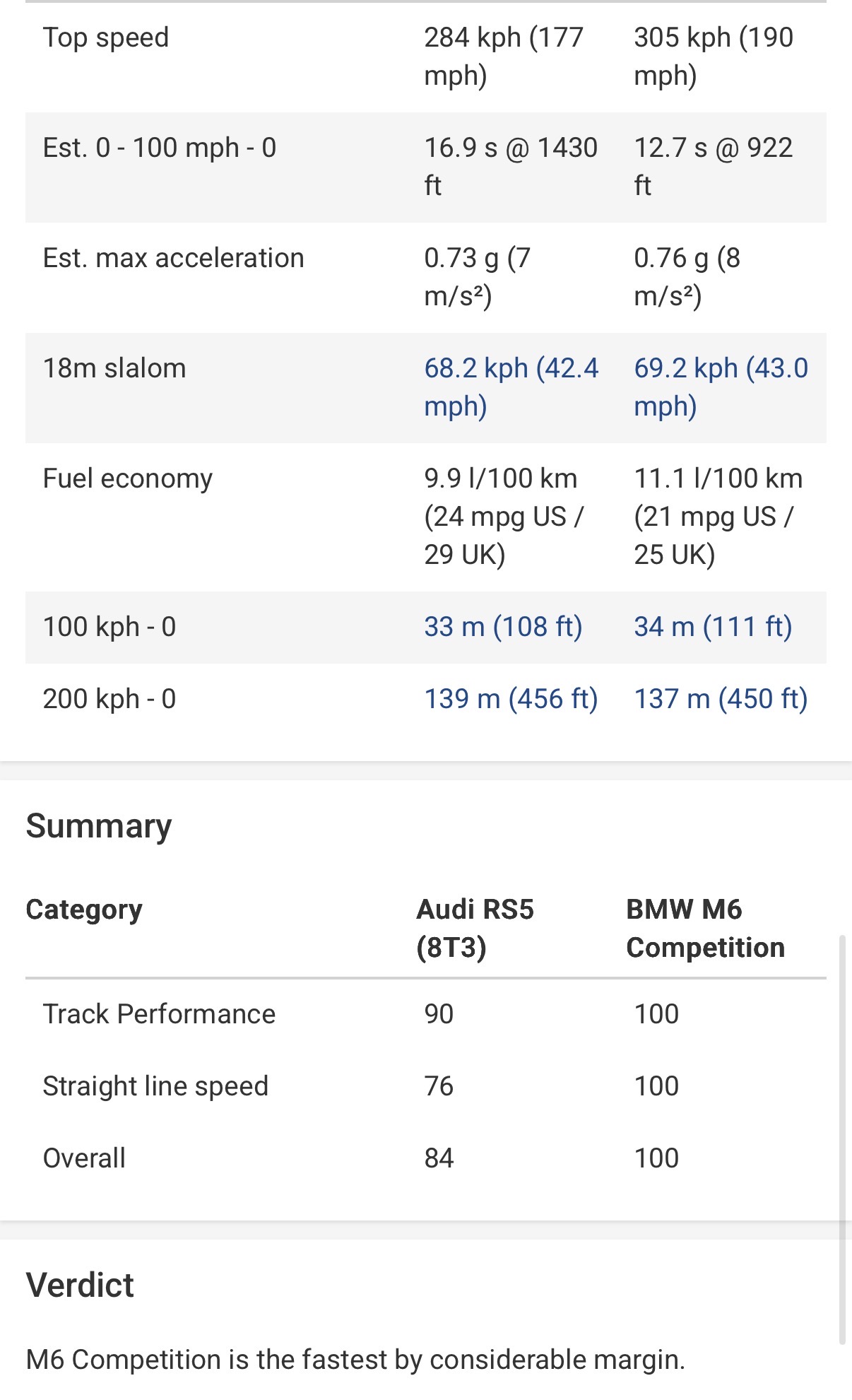Click the BMW 34 m braking distance link
The image size is (852, 1400).
pos(713,627)
